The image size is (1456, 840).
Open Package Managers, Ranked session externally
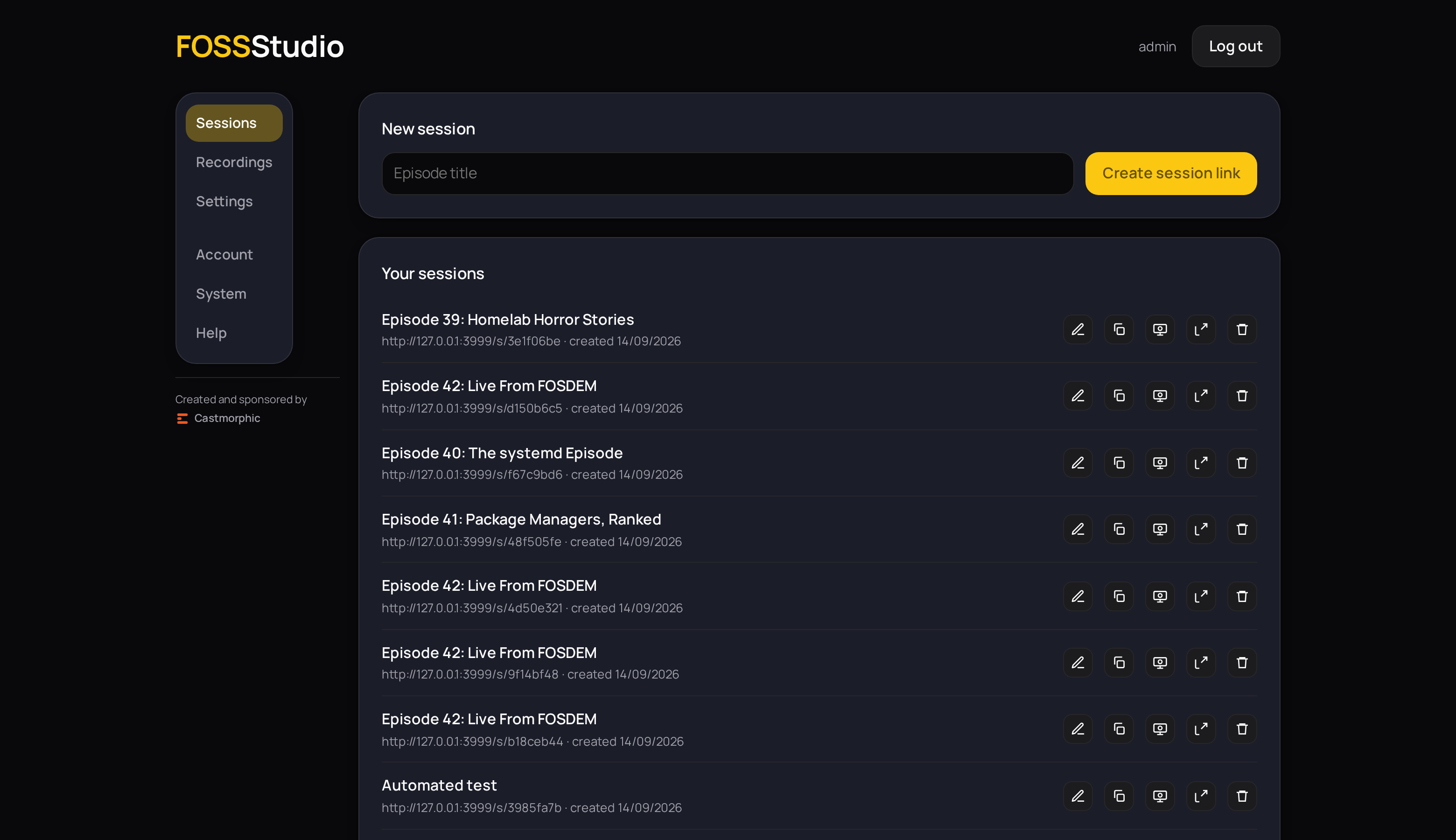(1200, 529)
